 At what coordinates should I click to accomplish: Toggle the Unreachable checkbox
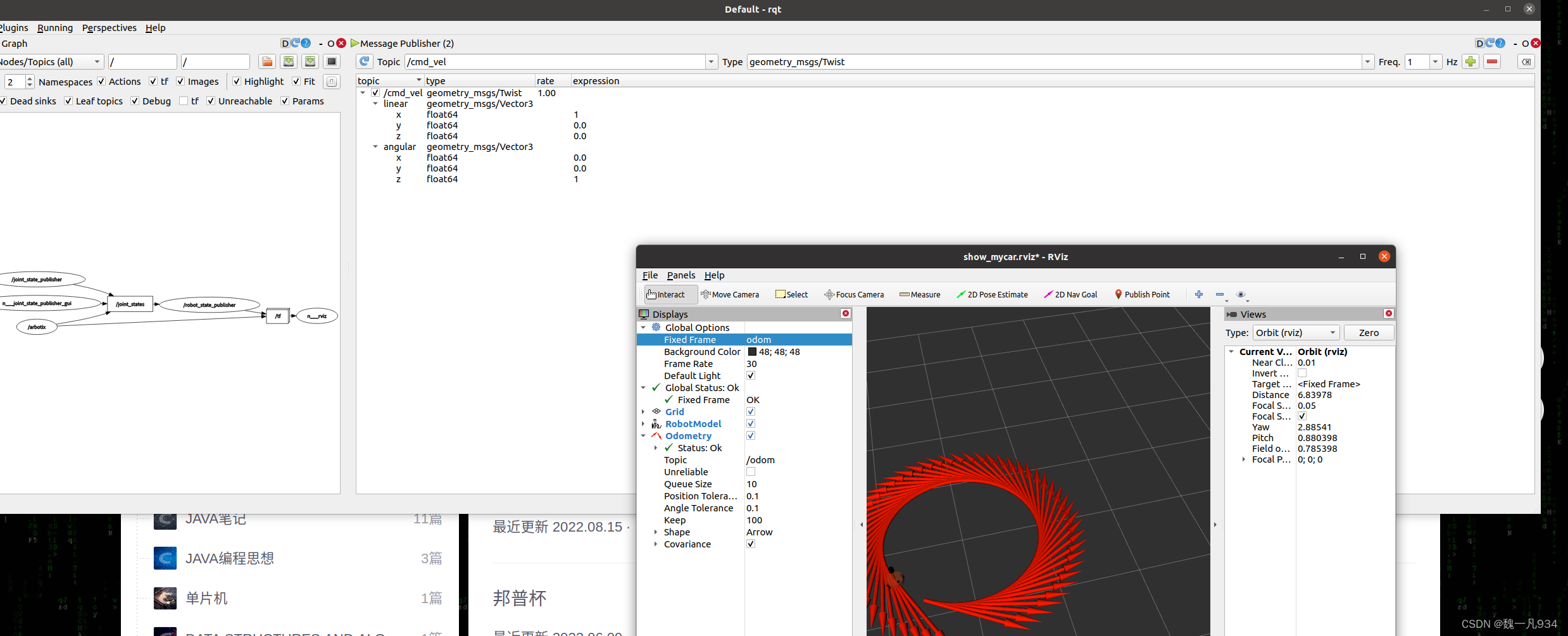click(x=211, y=101)
